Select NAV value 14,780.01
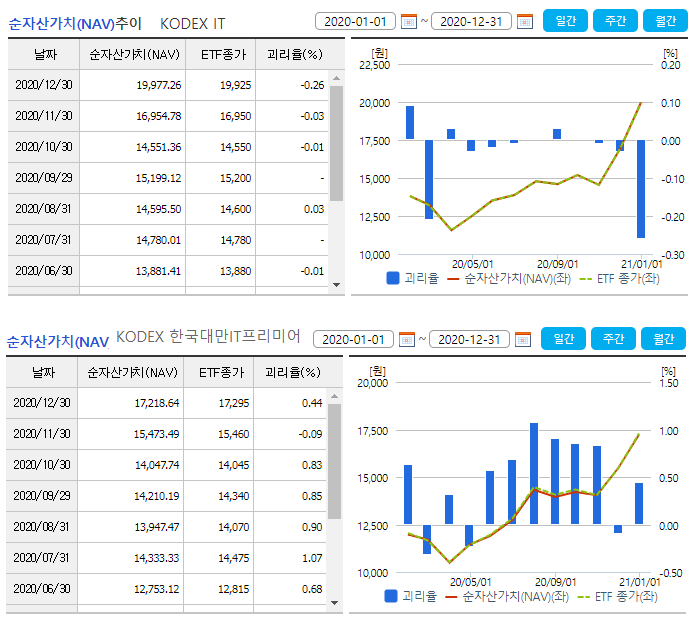This screenshot has width=694, height=620. click(158, 240)
